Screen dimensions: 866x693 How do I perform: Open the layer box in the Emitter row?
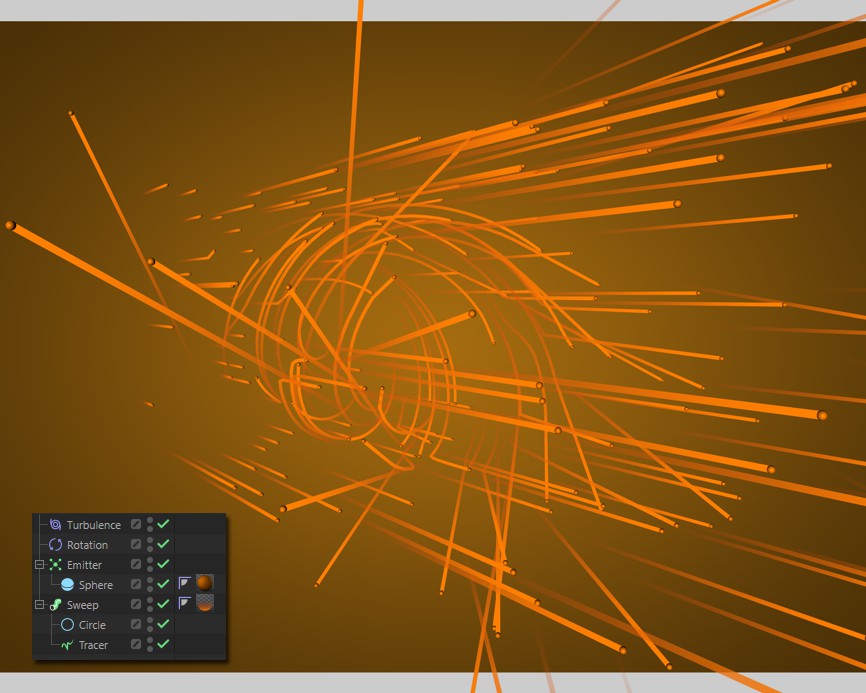click(136, 564)
